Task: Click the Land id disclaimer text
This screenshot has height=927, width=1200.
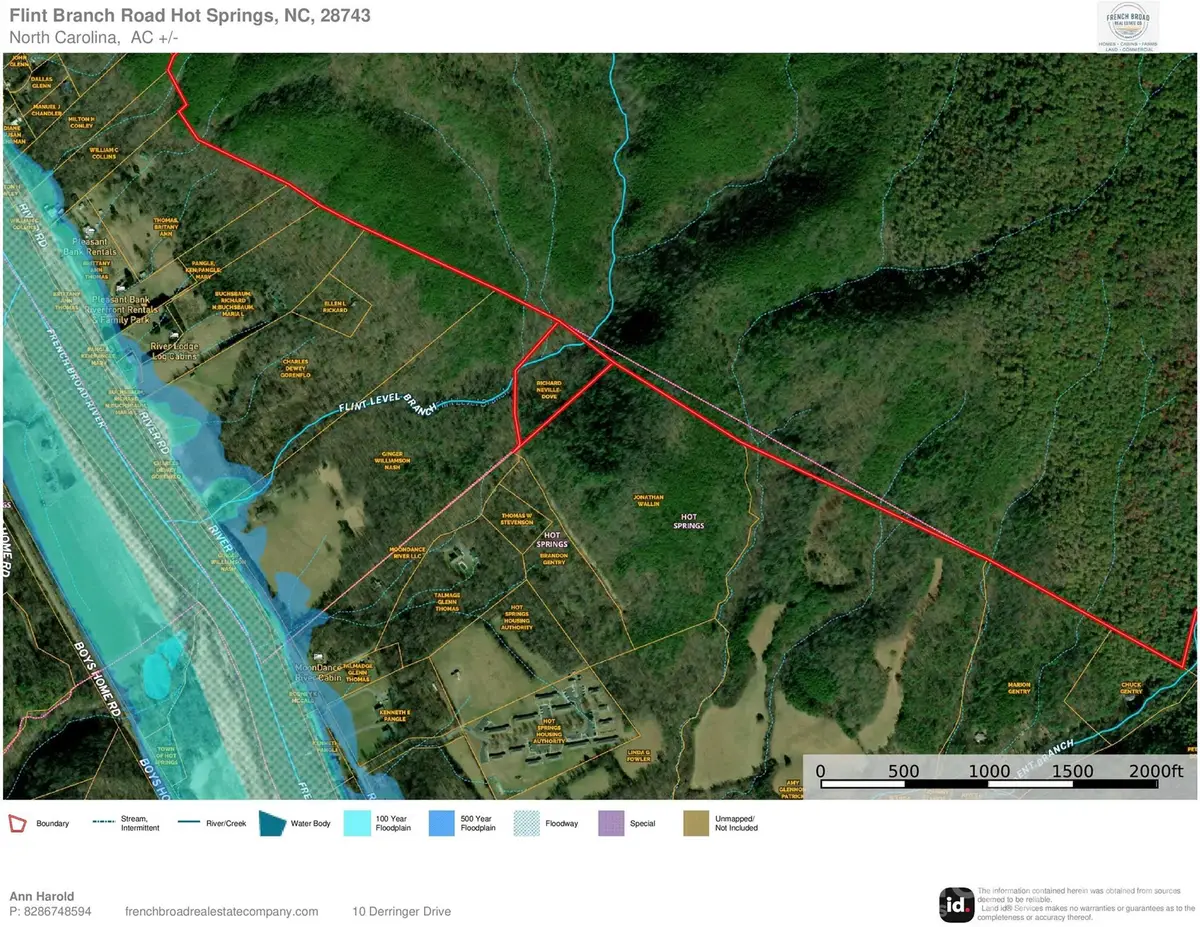Action: pos(1085,904)
